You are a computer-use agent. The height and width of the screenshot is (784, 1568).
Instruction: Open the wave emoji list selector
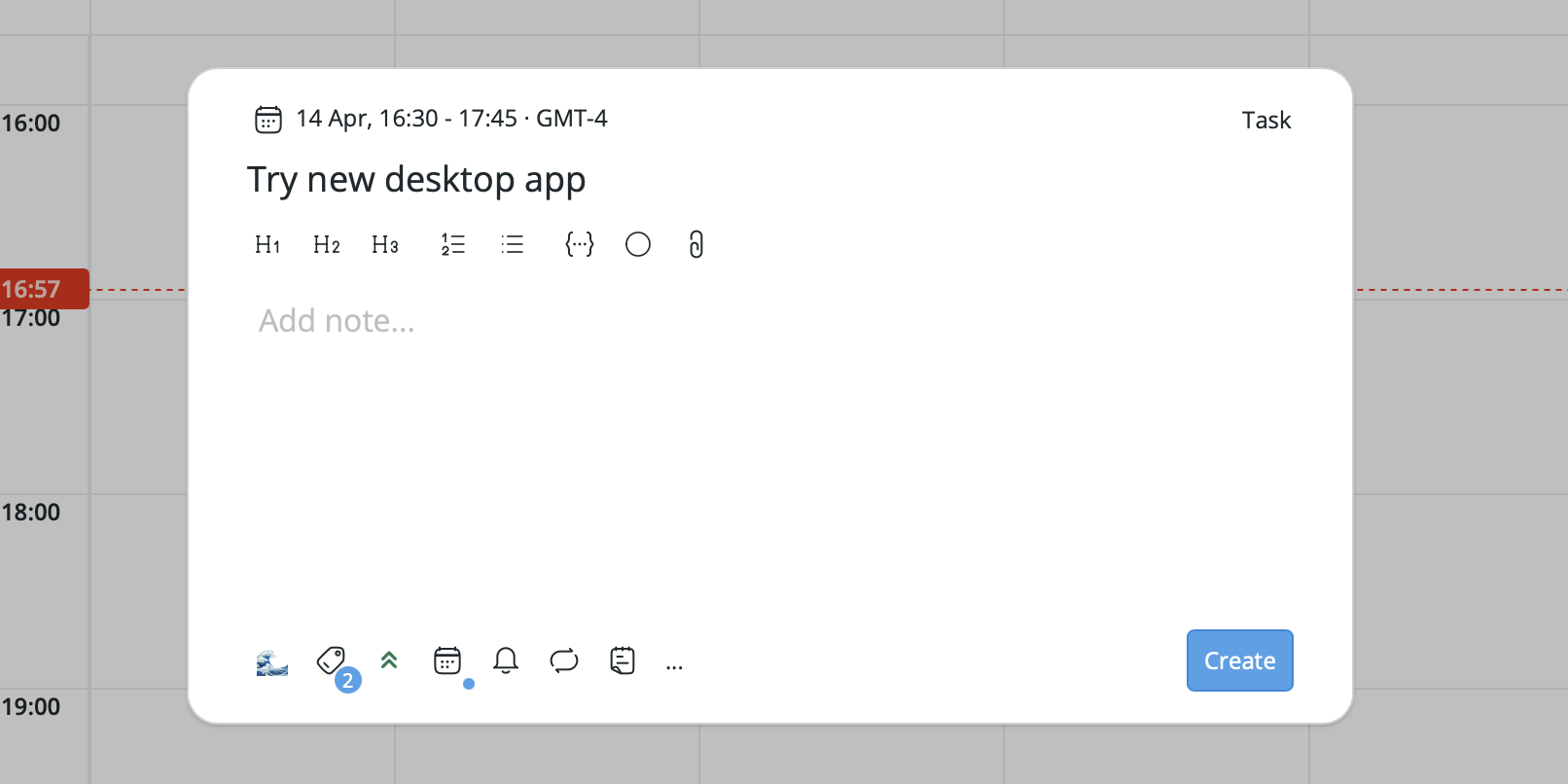[272, 662]
